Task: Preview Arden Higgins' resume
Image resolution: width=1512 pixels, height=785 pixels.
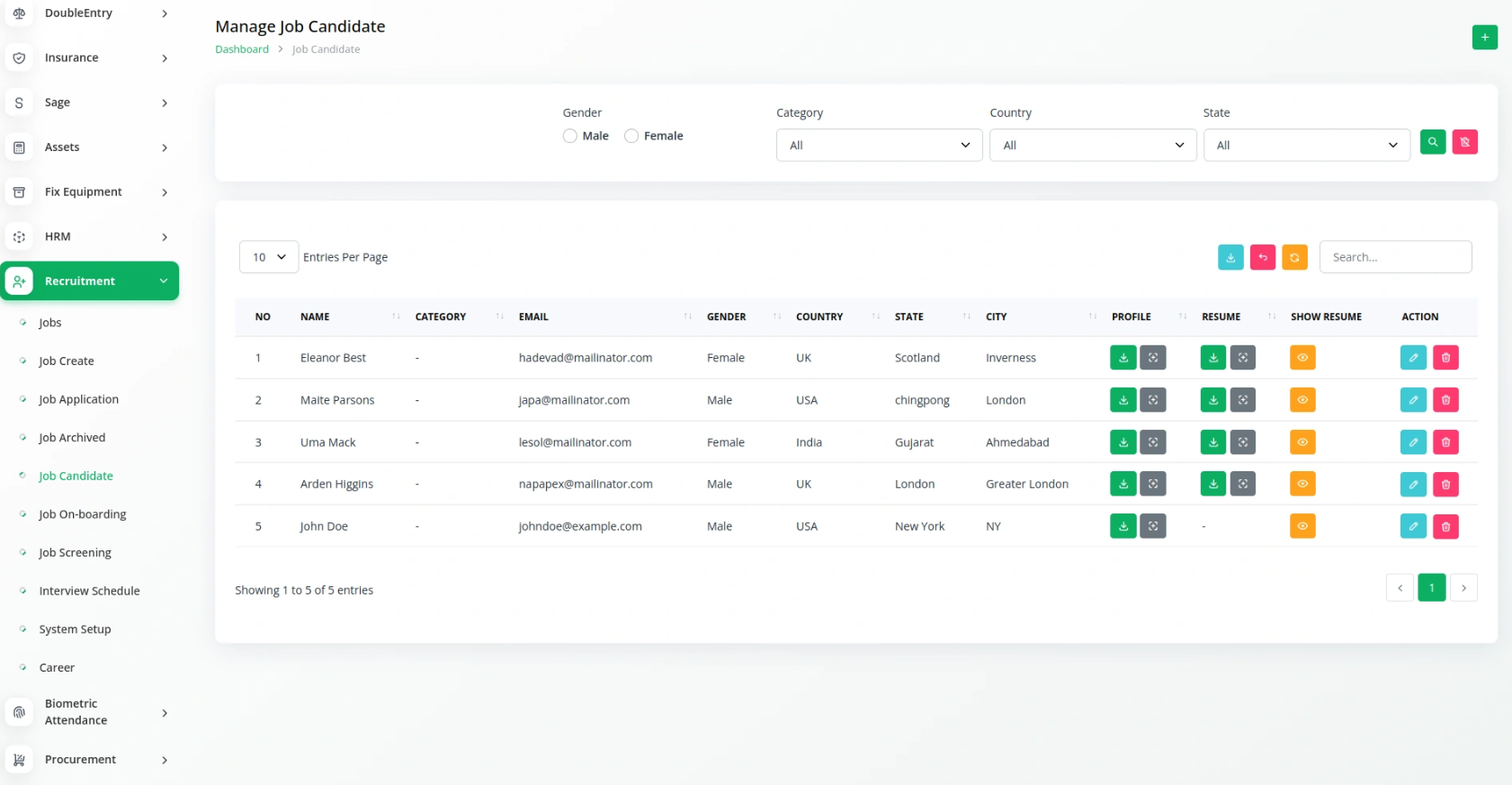Action: point(1243,484)
